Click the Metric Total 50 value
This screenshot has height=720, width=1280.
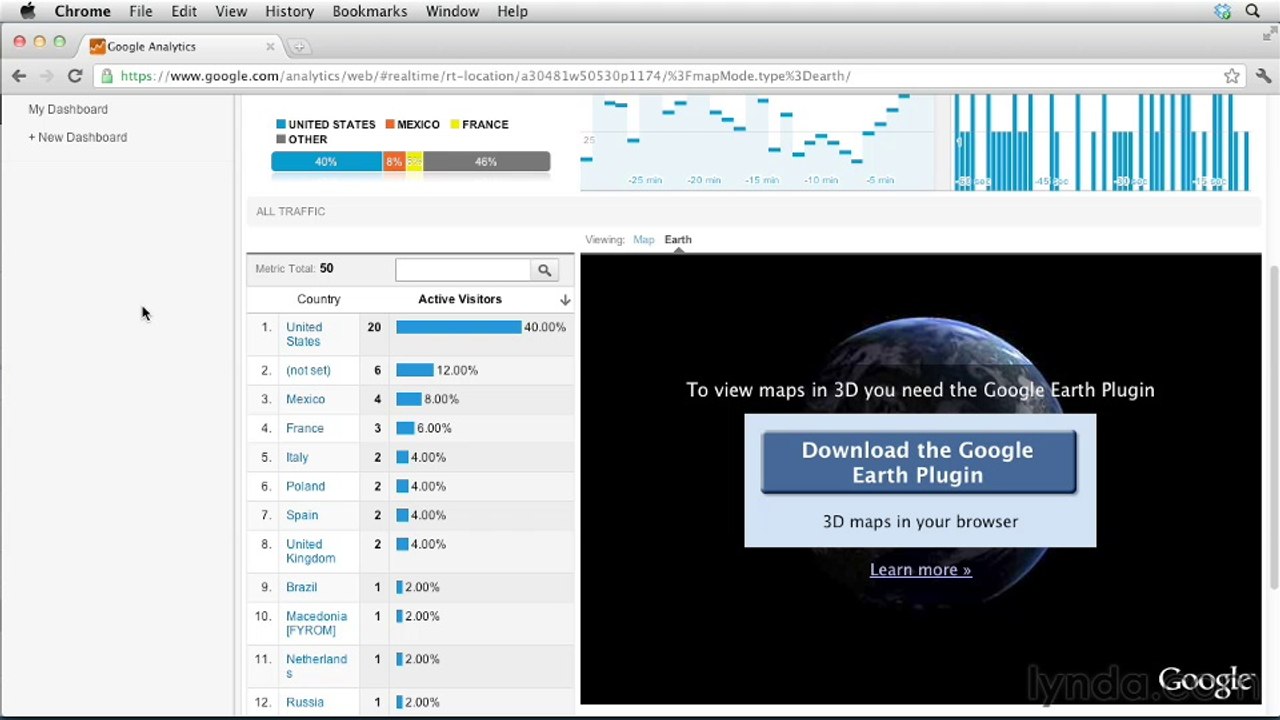click(326, 268)
